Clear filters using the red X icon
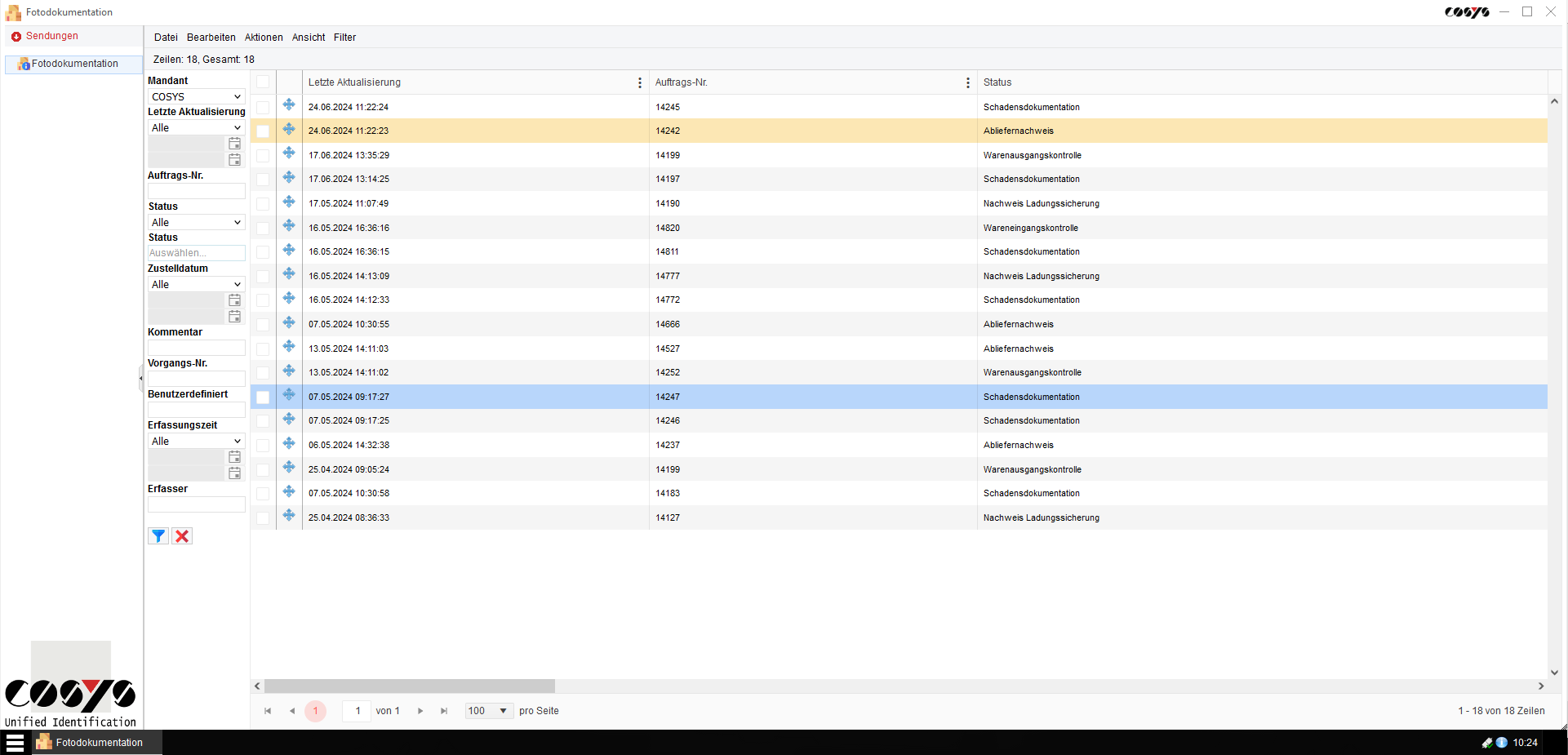 point(182,536)
